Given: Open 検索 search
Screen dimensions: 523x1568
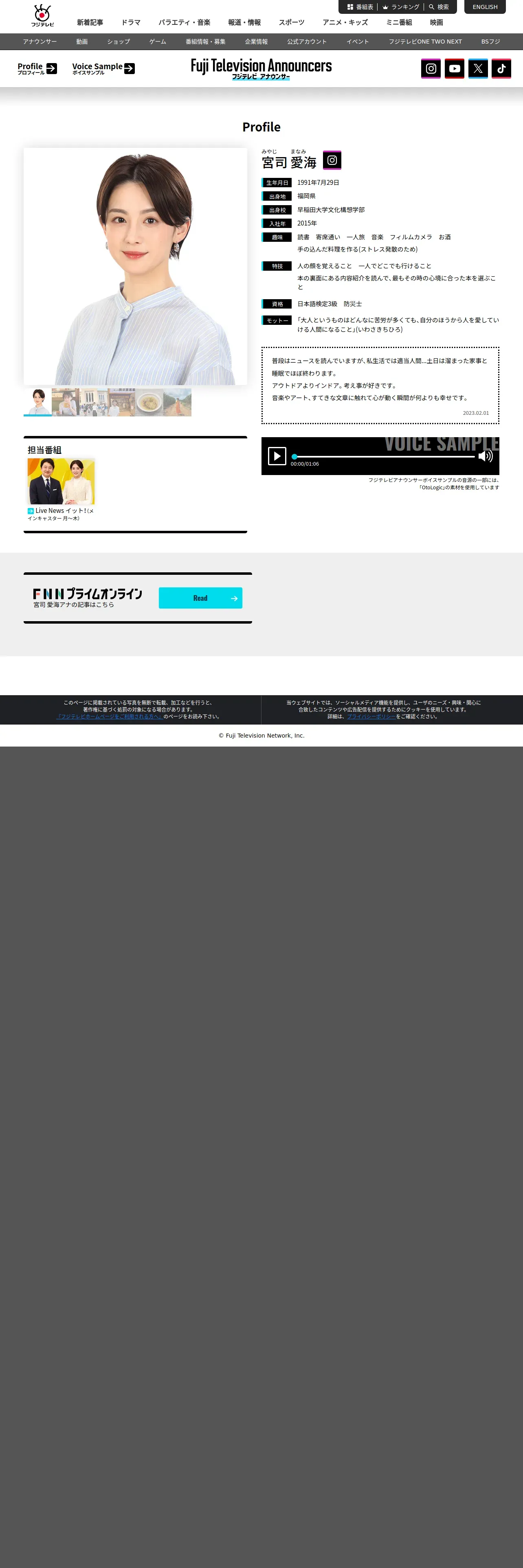Looking at the screenshot, I should [439, 7].
